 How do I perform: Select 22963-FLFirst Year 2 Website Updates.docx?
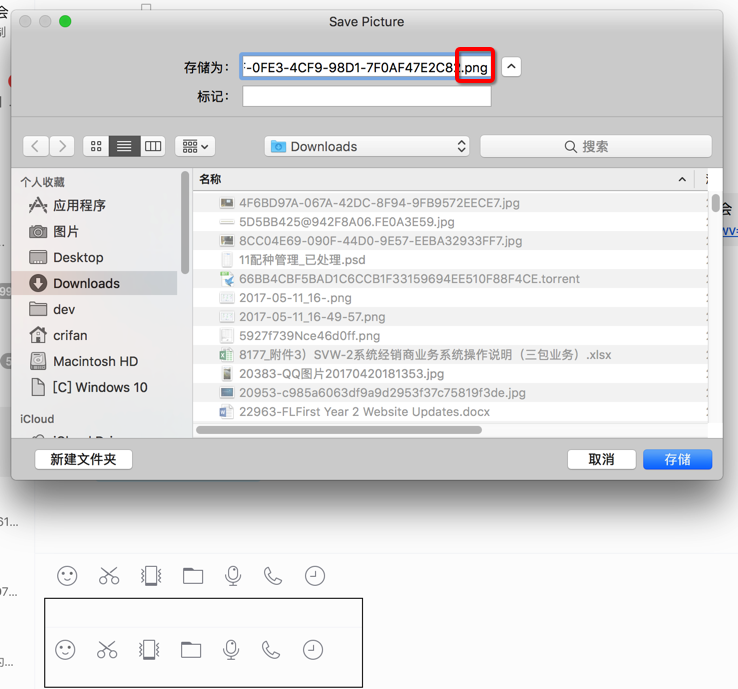pyautogui.click(x=450, y=412)
